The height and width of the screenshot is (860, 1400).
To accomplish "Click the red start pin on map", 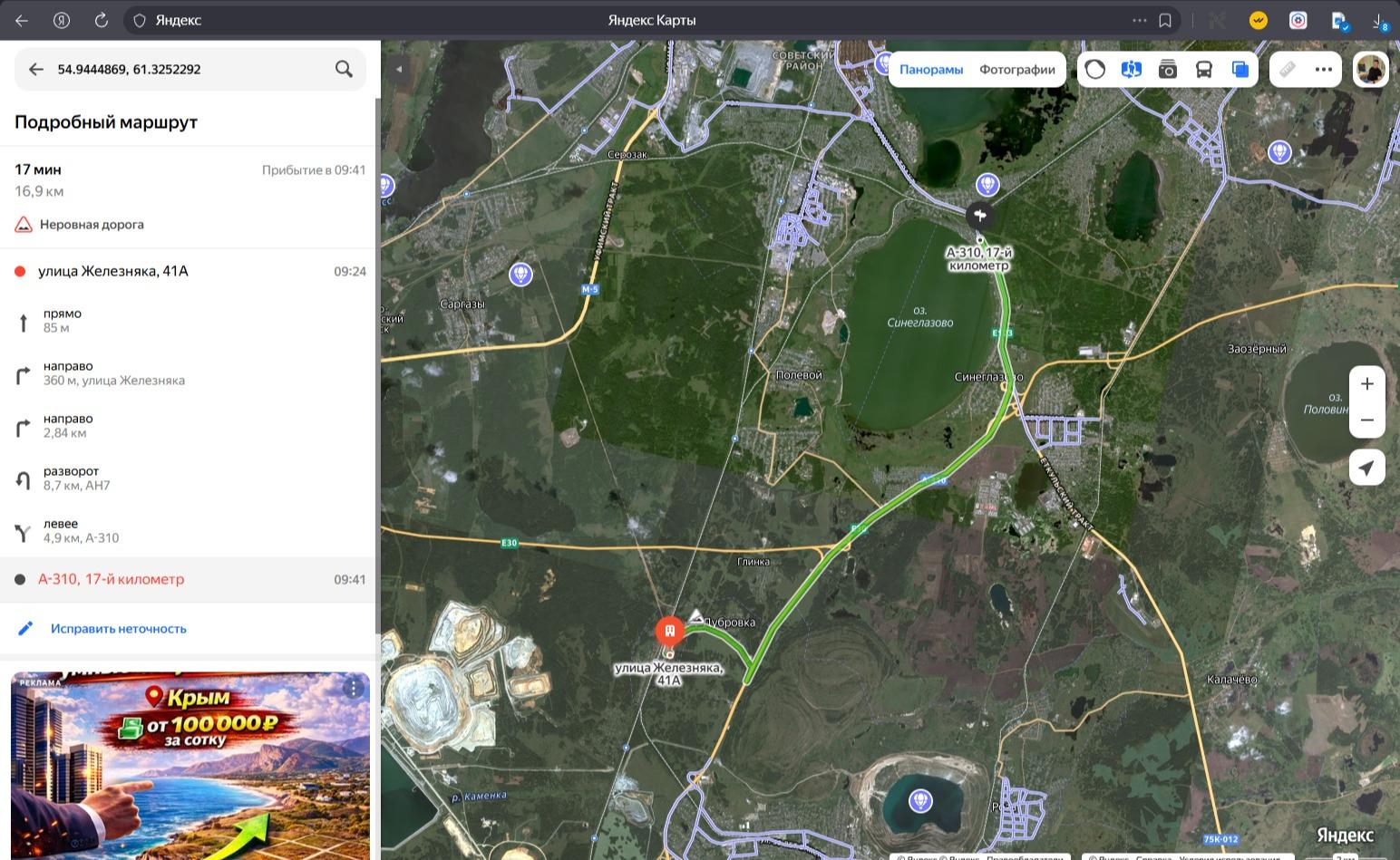I will pyautogui.click(x=670, y=631).
